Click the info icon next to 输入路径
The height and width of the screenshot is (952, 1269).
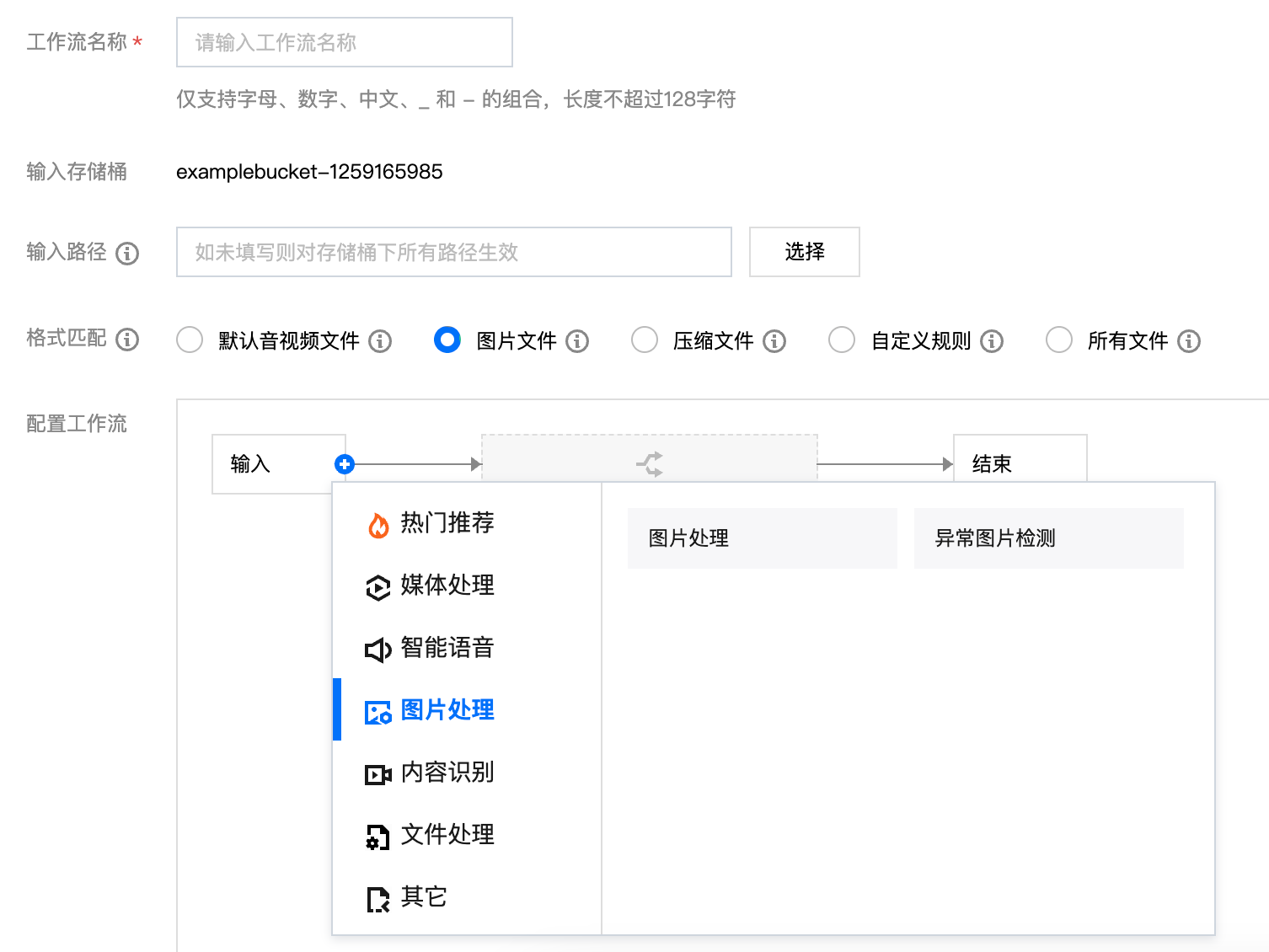pyautogui.click(x=127, y=253)
